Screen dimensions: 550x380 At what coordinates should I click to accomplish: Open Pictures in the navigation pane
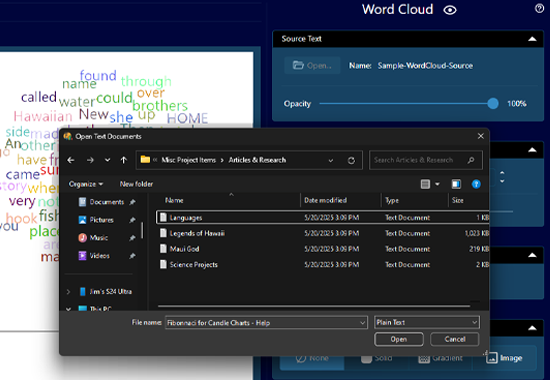coord(101,220)
